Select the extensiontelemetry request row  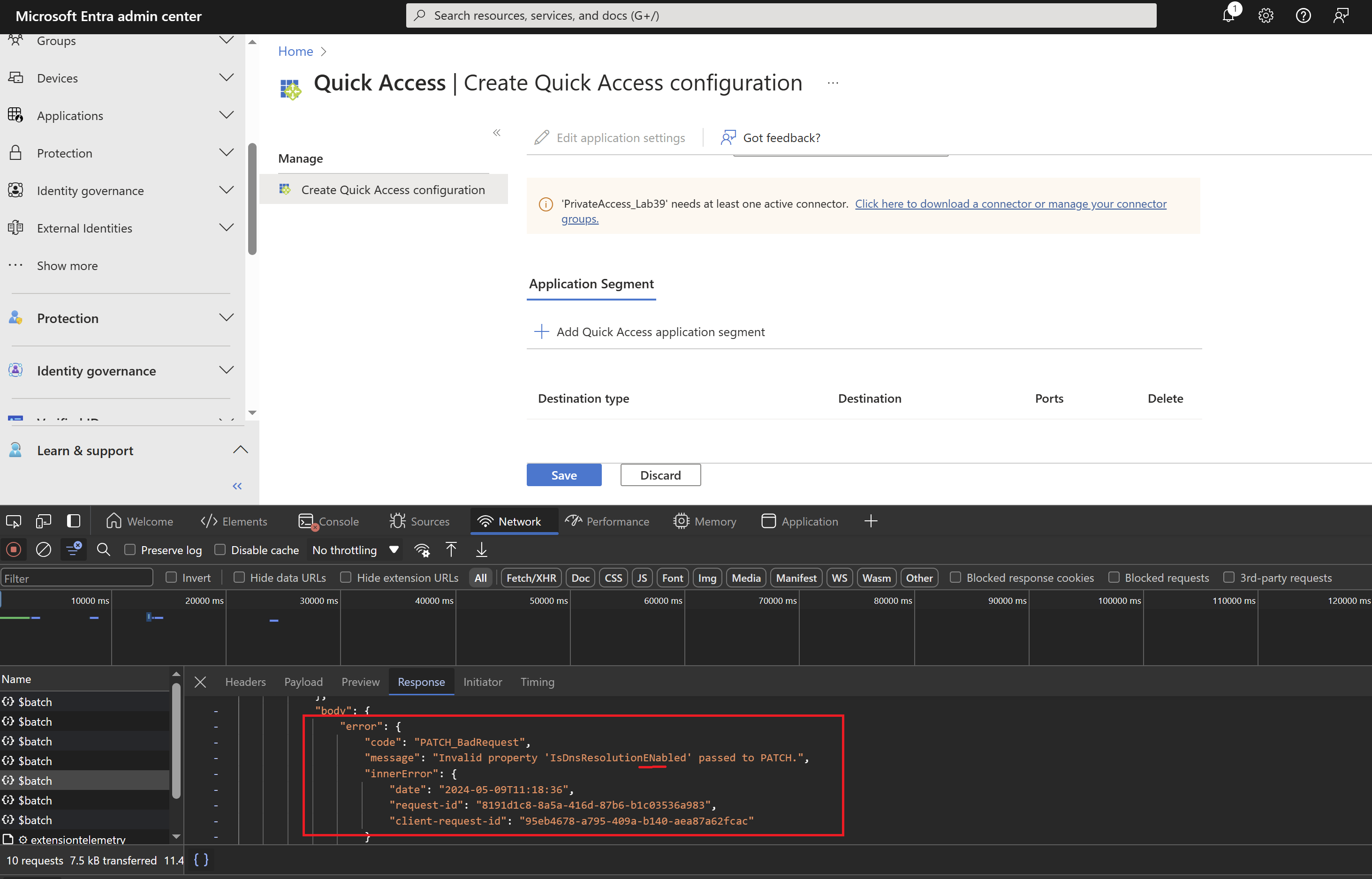click(x=84, y=839)
